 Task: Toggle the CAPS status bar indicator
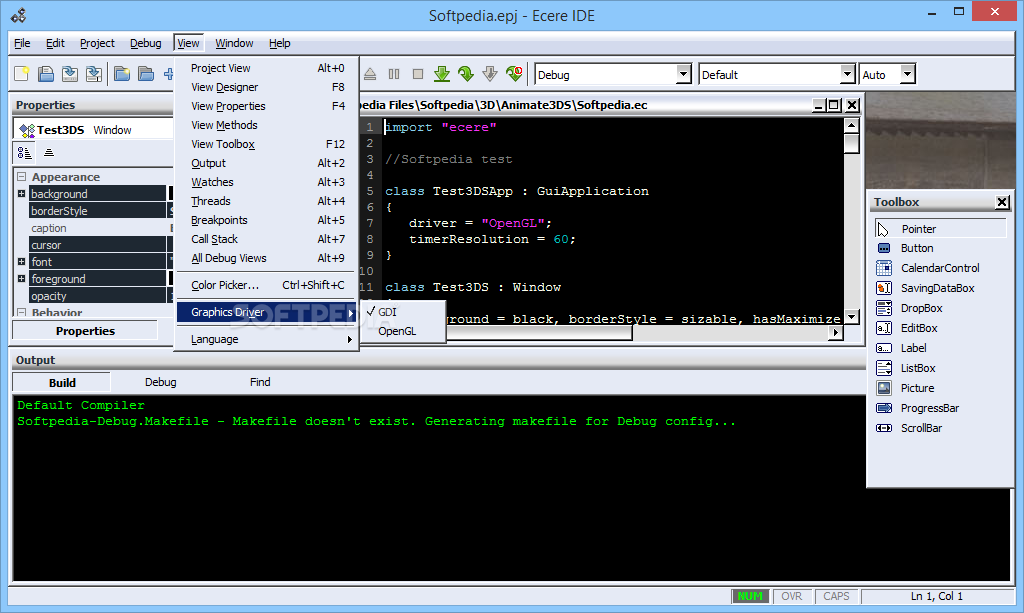click(x=836, y=596)
